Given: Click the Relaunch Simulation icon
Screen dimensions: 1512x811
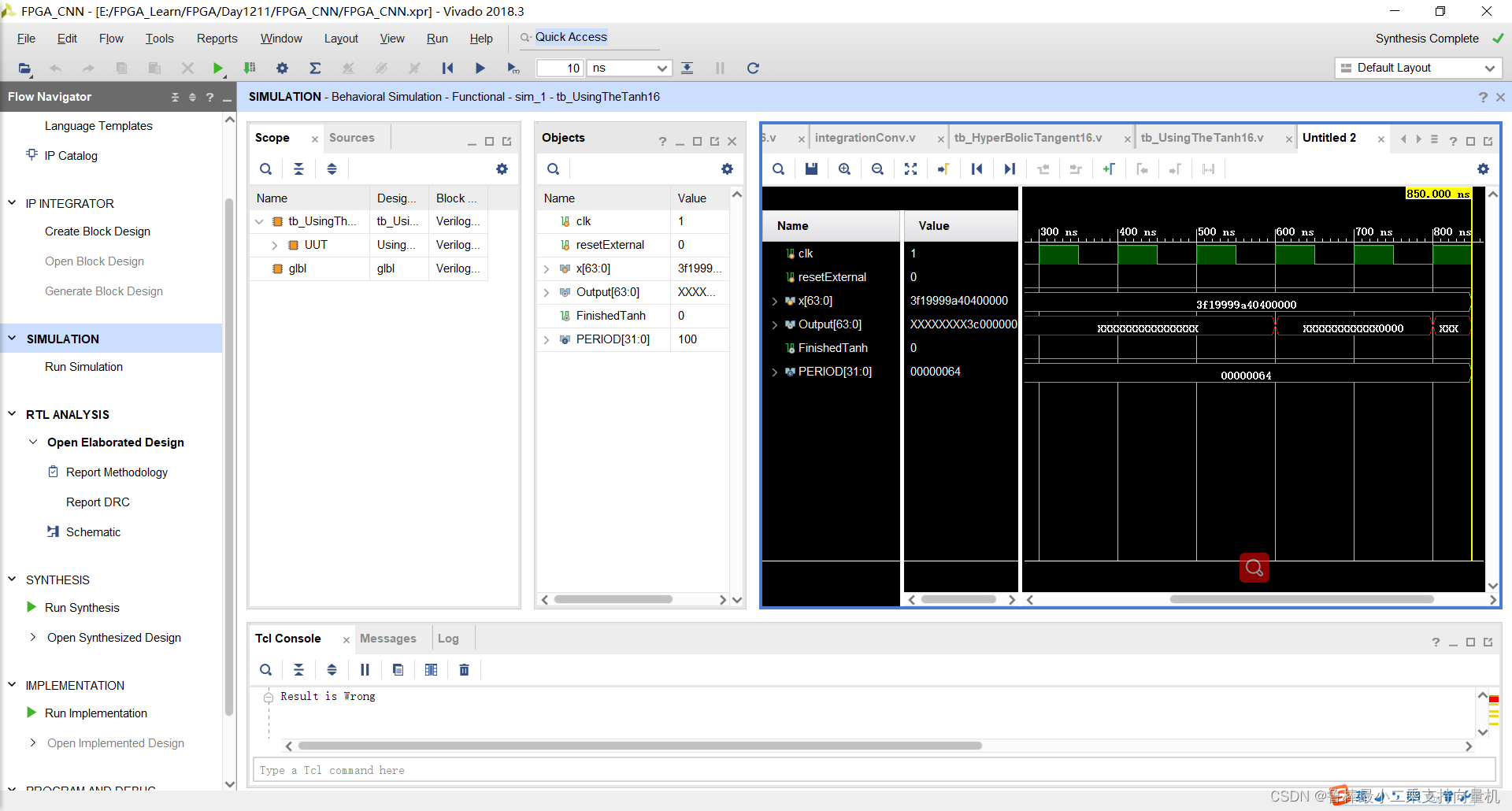Looking at the screenshot, I should pos(753,69).
